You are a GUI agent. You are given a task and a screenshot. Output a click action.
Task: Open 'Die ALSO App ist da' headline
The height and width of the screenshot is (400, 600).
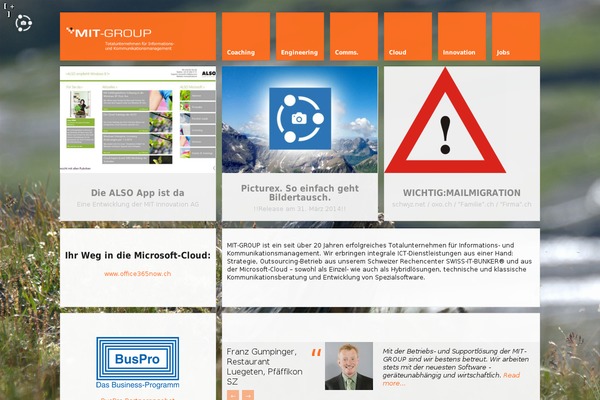tap(138, 193)
